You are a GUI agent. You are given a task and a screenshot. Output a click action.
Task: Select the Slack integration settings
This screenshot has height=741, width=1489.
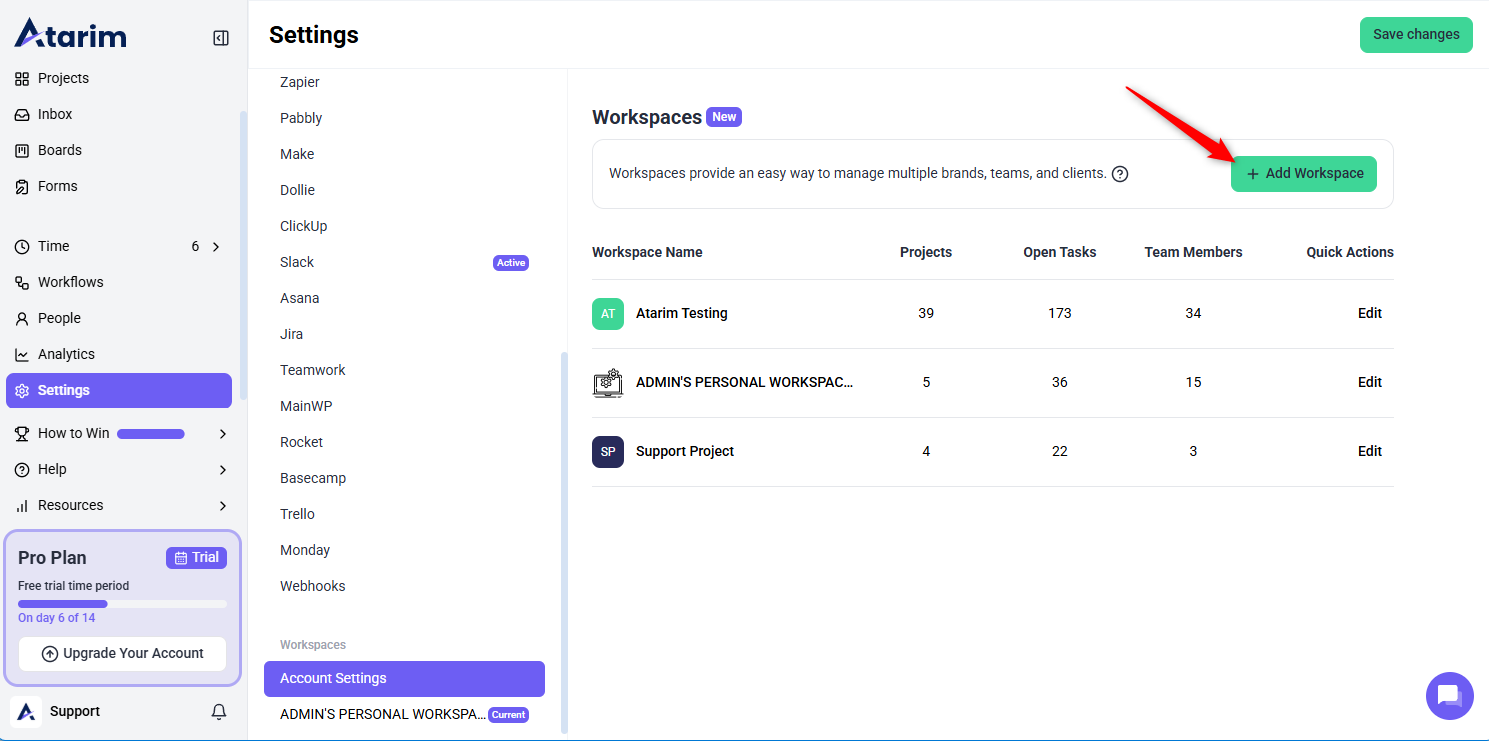297,263
